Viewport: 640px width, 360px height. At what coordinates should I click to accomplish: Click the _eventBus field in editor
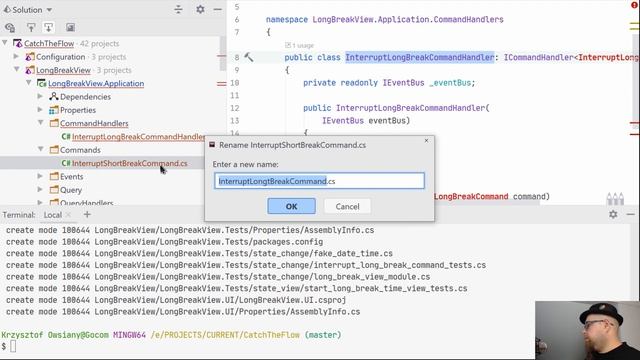(450, 83)
